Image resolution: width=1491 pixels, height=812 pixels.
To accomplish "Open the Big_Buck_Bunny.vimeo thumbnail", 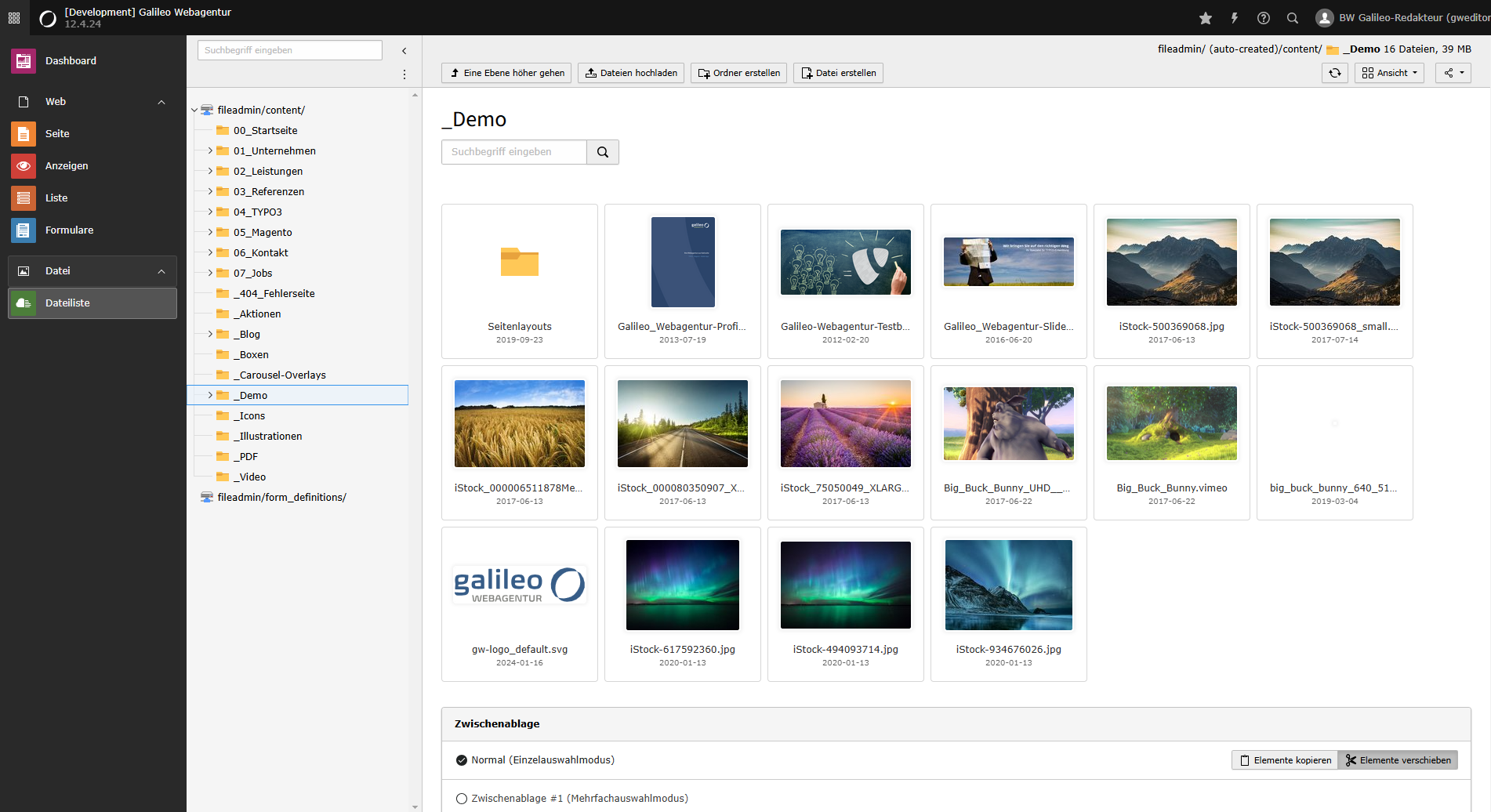I will coord(1171,423).
